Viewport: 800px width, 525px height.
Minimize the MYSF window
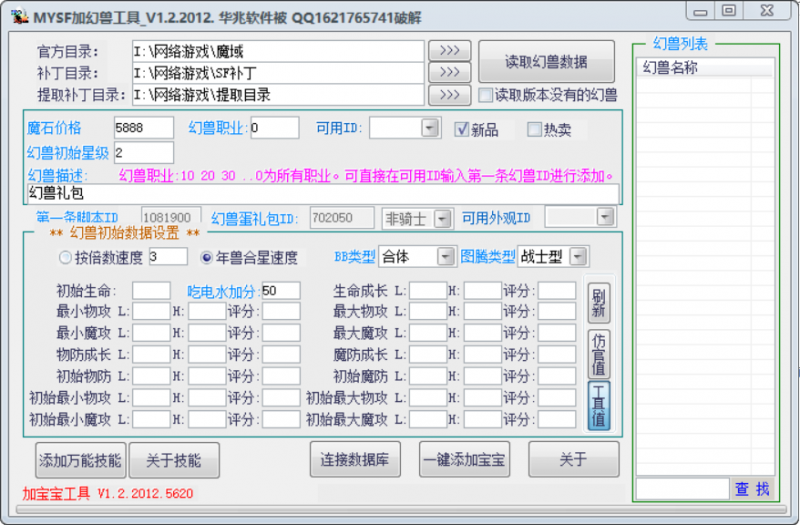tap(701, 11)
